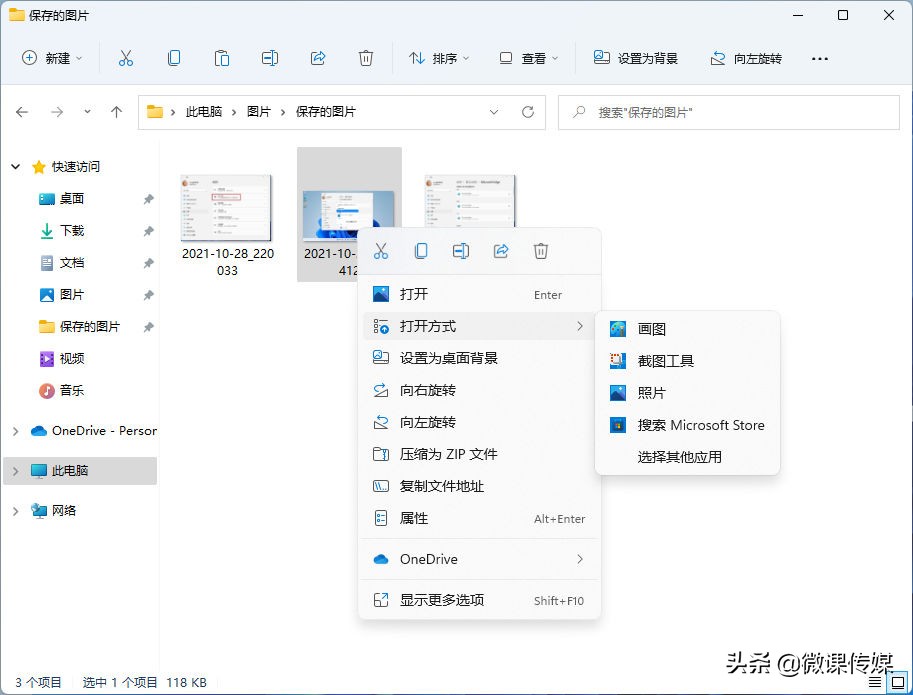Open the OneDrive submenu in context menu

[x=479, y=559]
